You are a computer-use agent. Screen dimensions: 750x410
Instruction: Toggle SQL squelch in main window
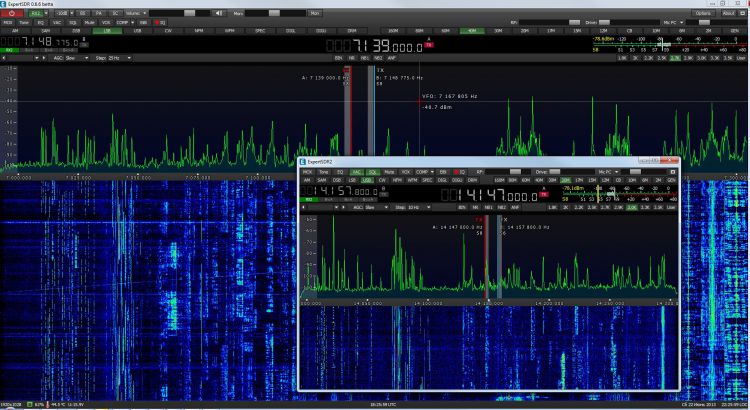(x=73, y=22)
